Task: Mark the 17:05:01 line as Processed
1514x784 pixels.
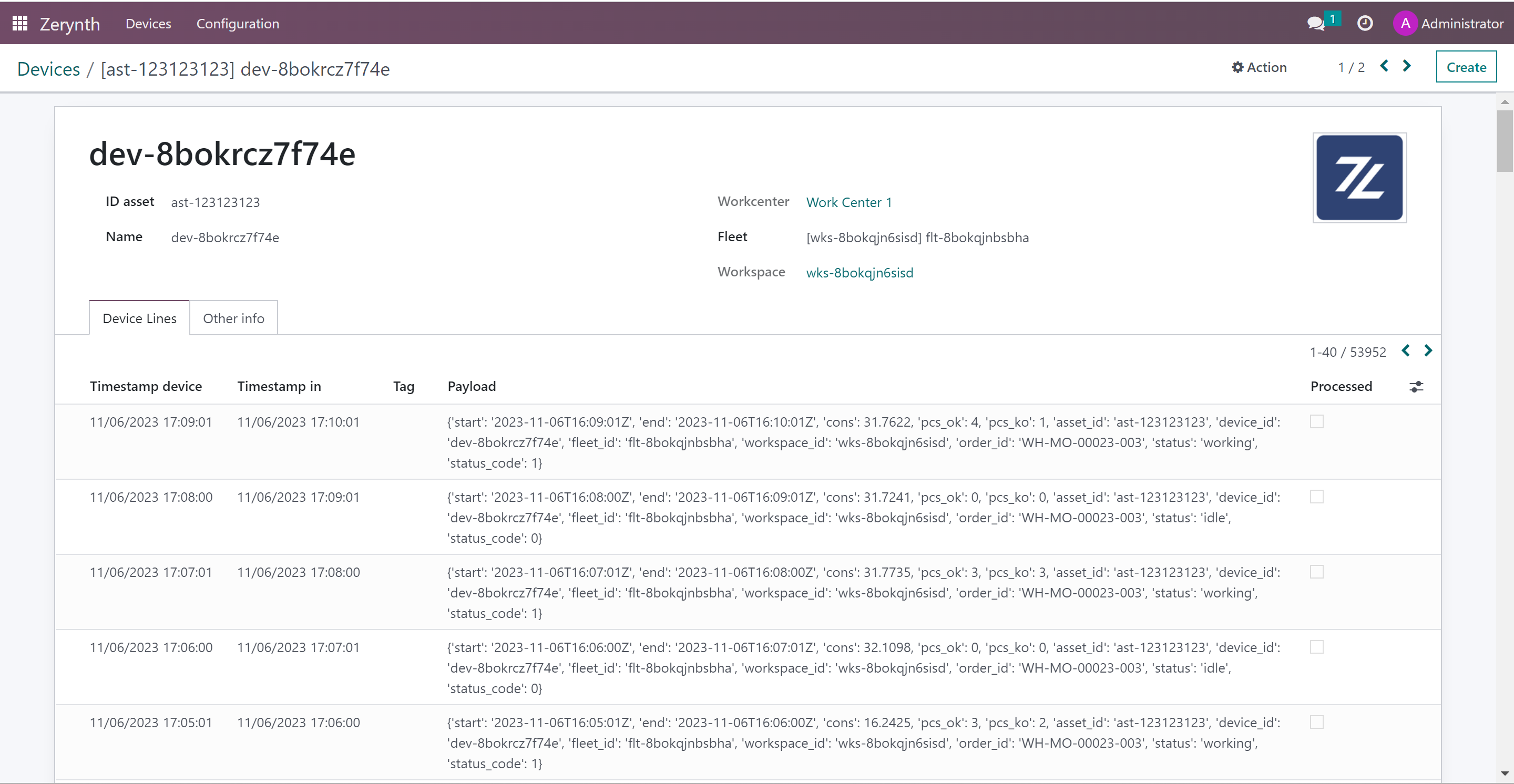Action: point(1316,723)
